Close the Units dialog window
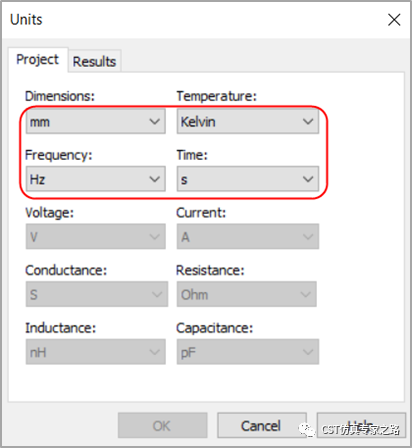412x448 pixels. click(x=394, y=20)
